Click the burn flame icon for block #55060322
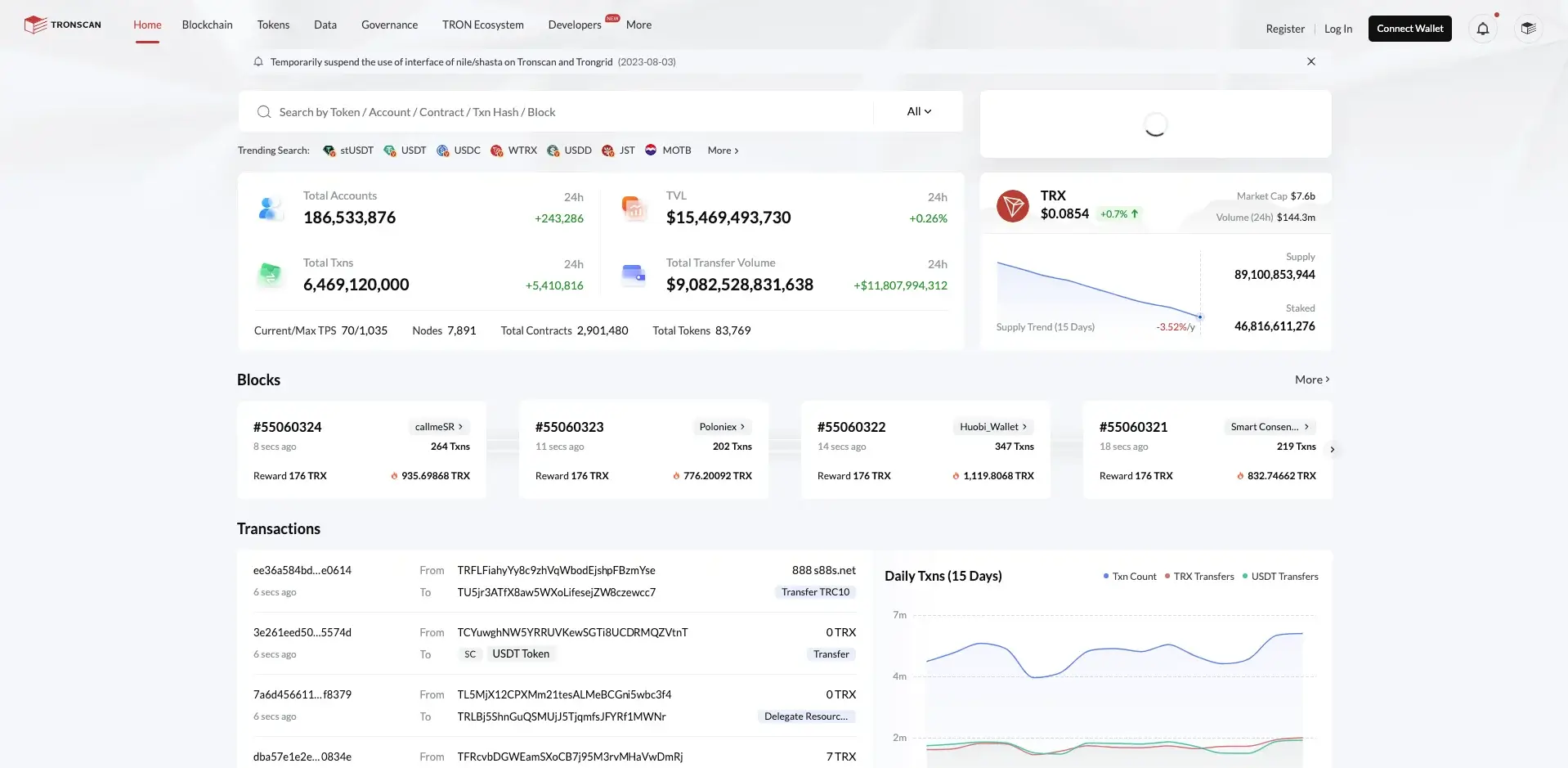 (x=956, y=476)
